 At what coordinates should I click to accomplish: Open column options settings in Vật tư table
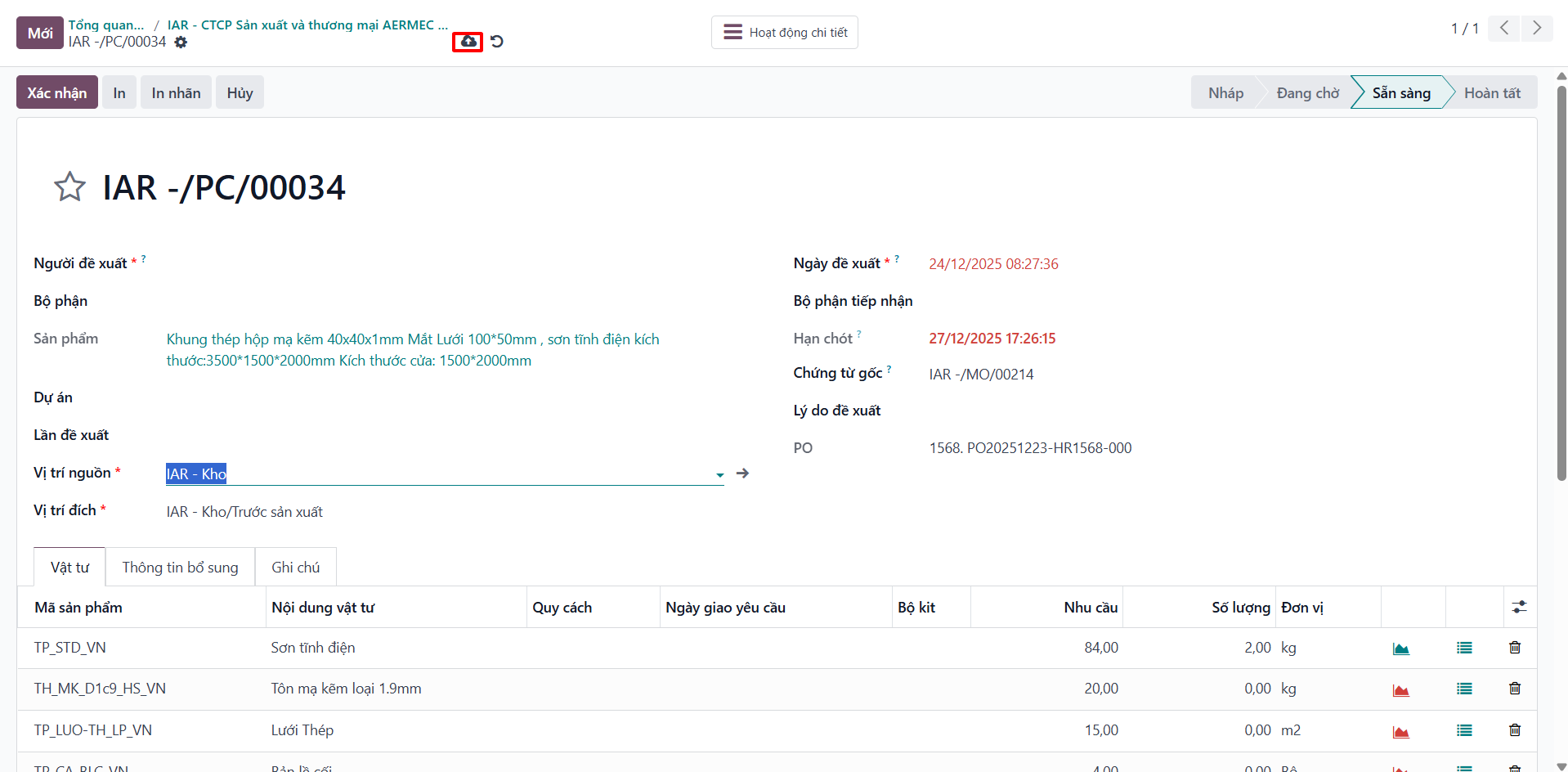click(1519, 607)
